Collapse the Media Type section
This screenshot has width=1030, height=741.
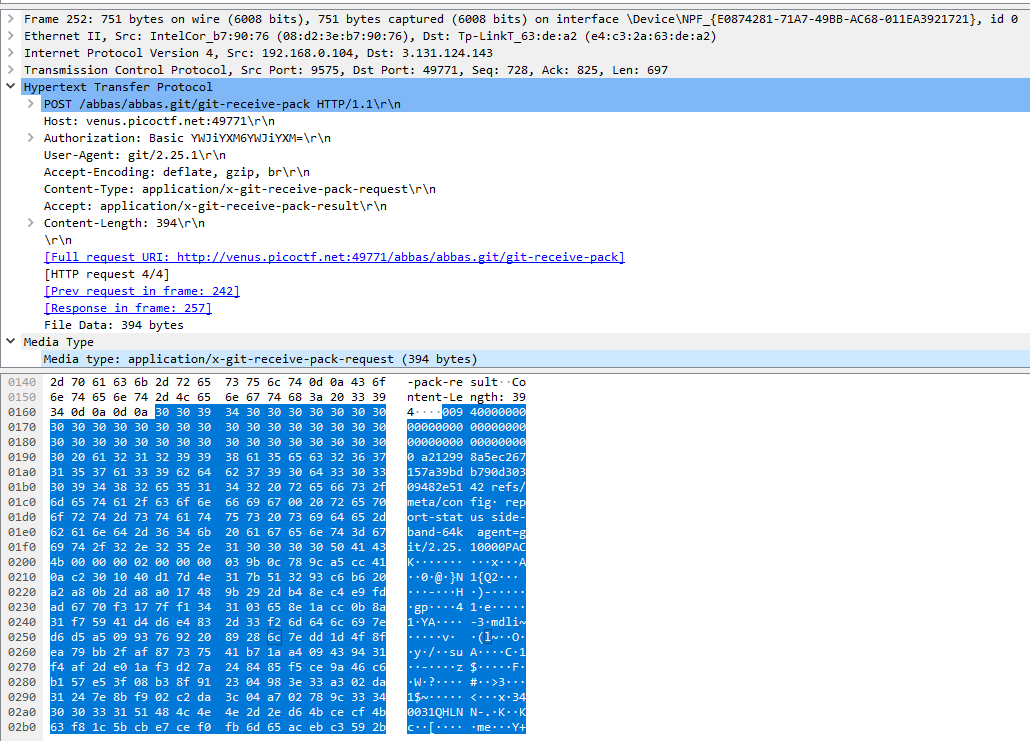(x=11, y=342)
